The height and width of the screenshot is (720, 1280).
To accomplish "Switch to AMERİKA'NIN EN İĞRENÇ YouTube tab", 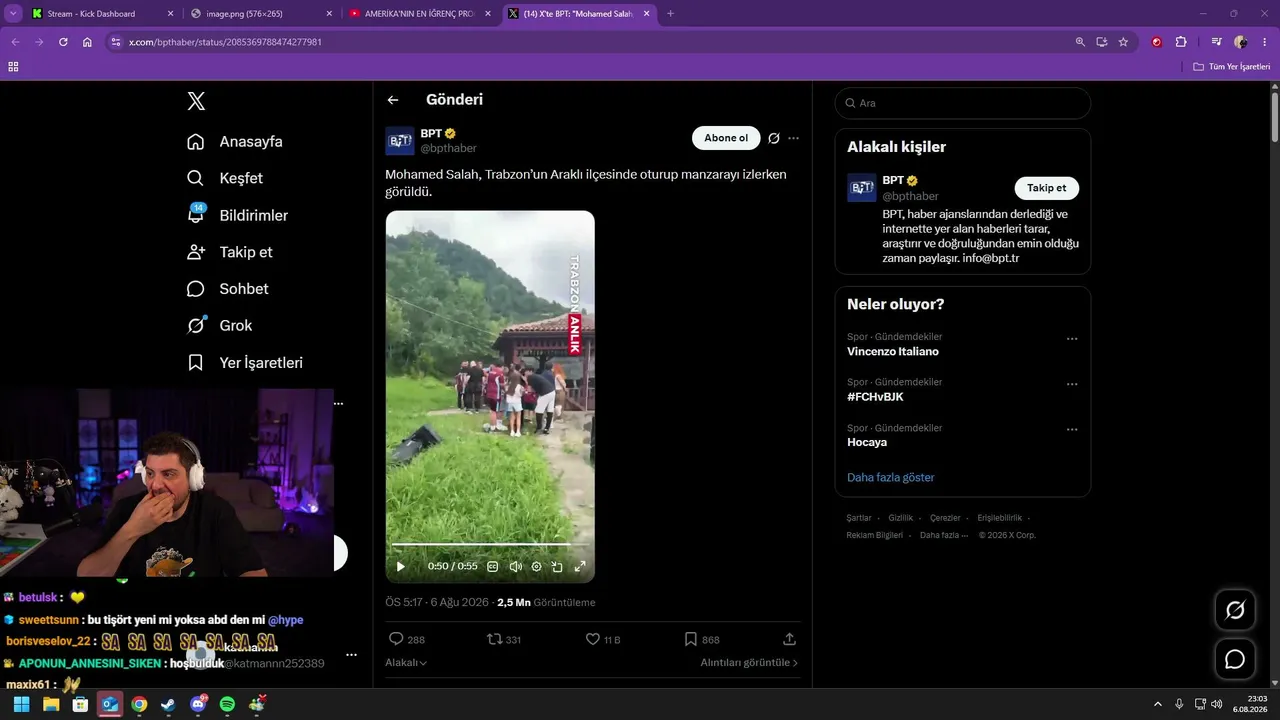I will tap(419, 14).
